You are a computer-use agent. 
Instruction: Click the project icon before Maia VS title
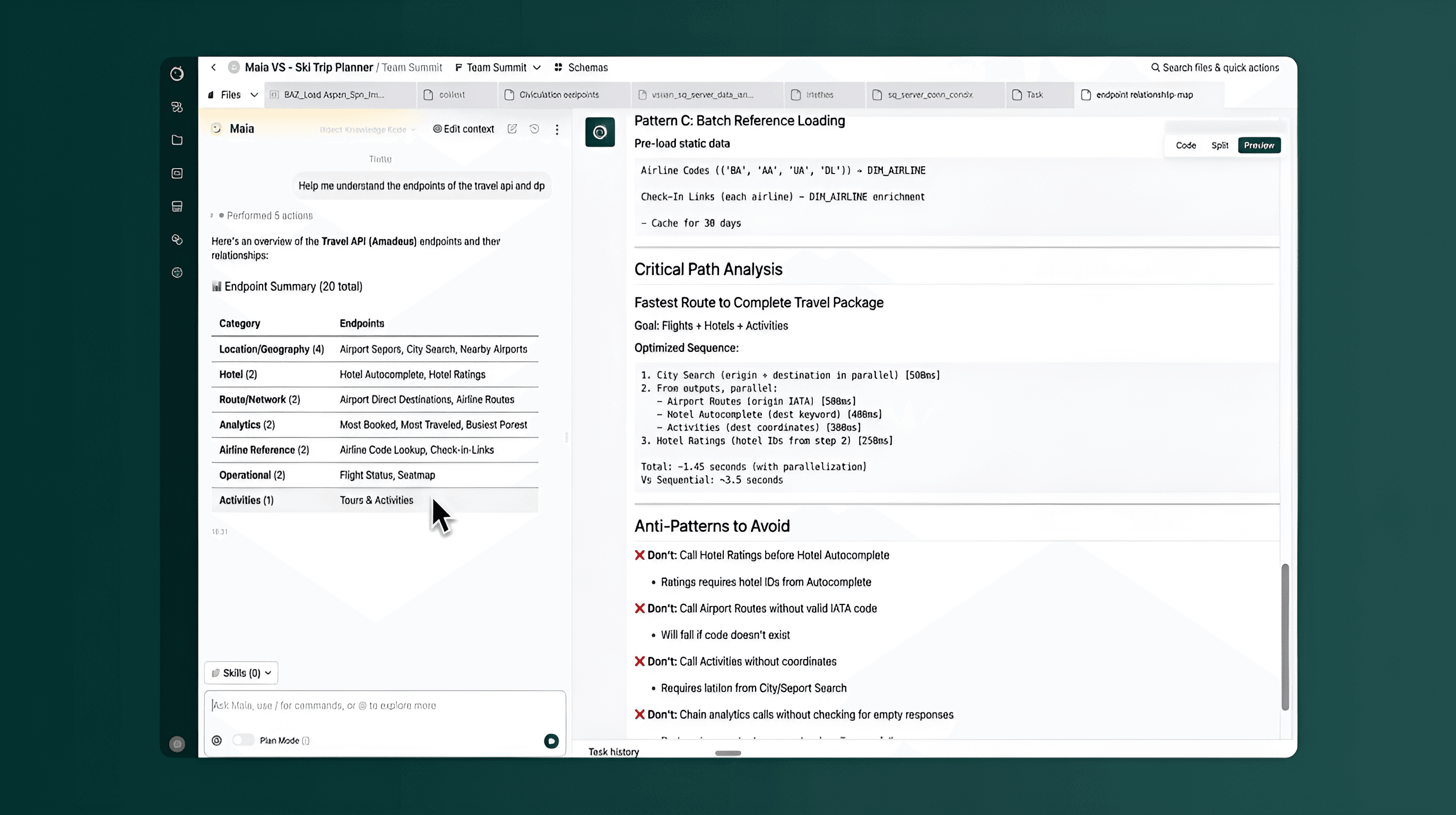[x=233, y=67]
